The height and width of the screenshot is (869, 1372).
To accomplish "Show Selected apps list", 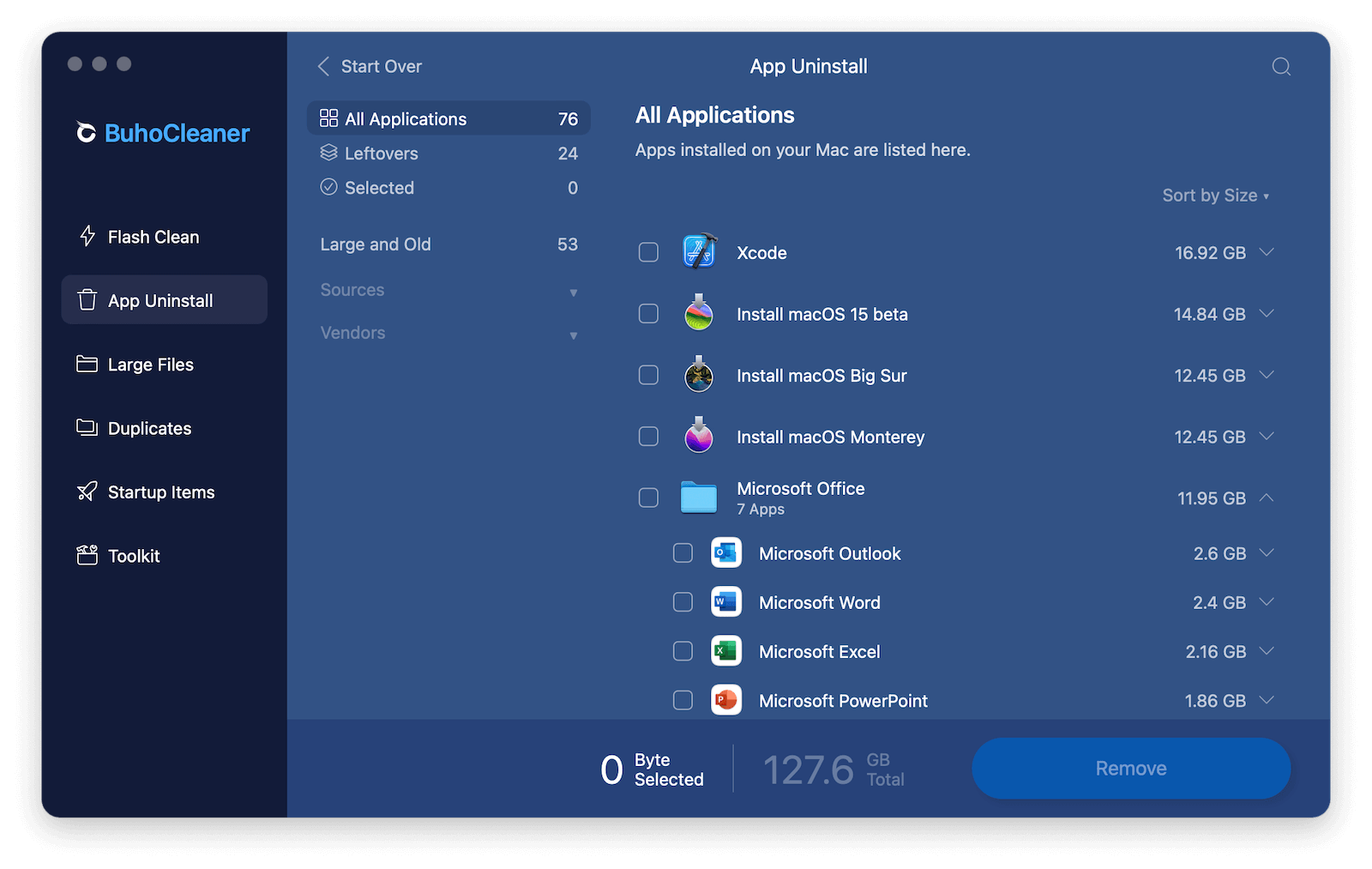I will coord(448,187).
